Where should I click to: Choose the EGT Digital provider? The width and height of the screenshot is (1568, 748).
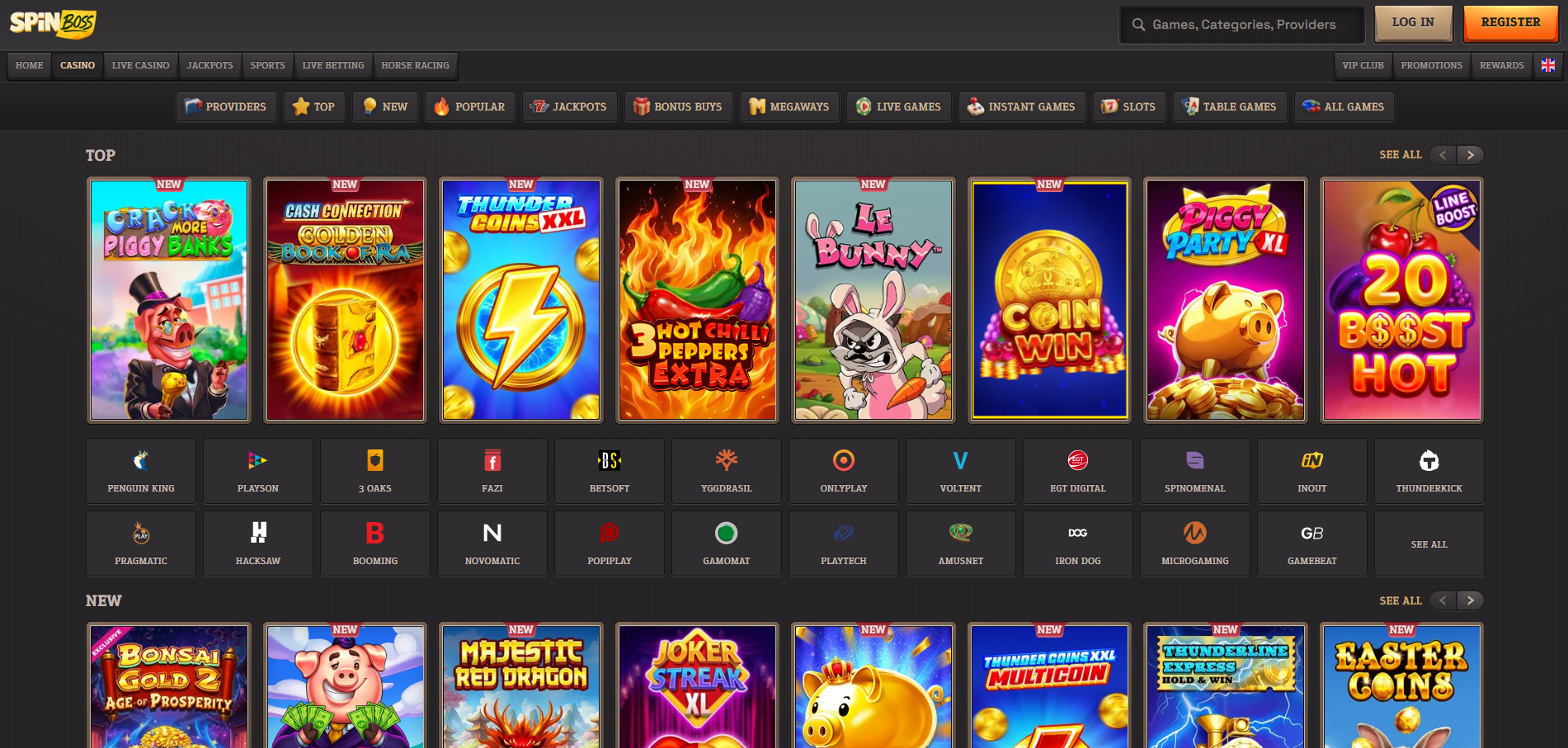point(1078,471)
